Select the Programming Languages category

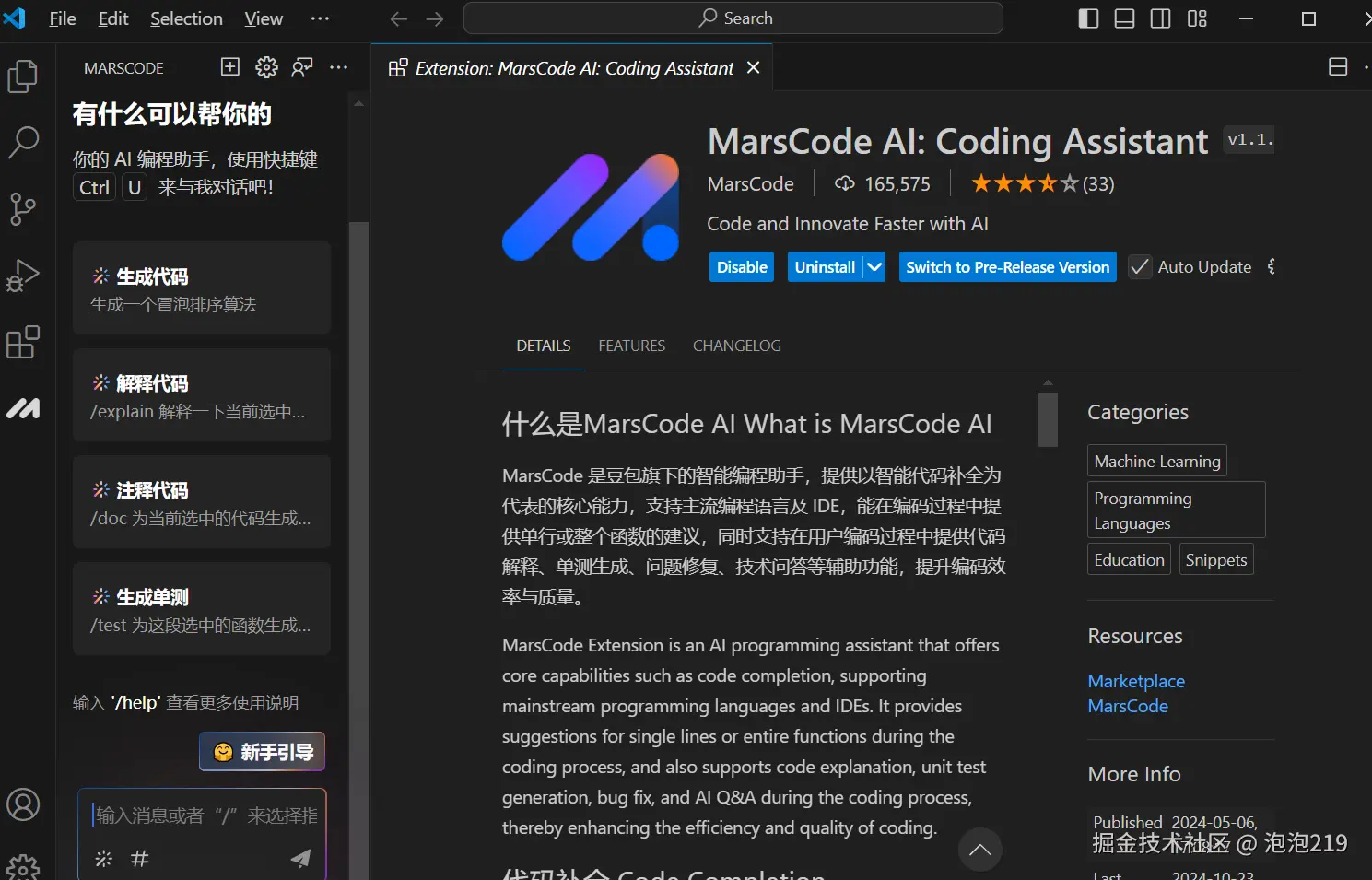tap(1176, 510)
